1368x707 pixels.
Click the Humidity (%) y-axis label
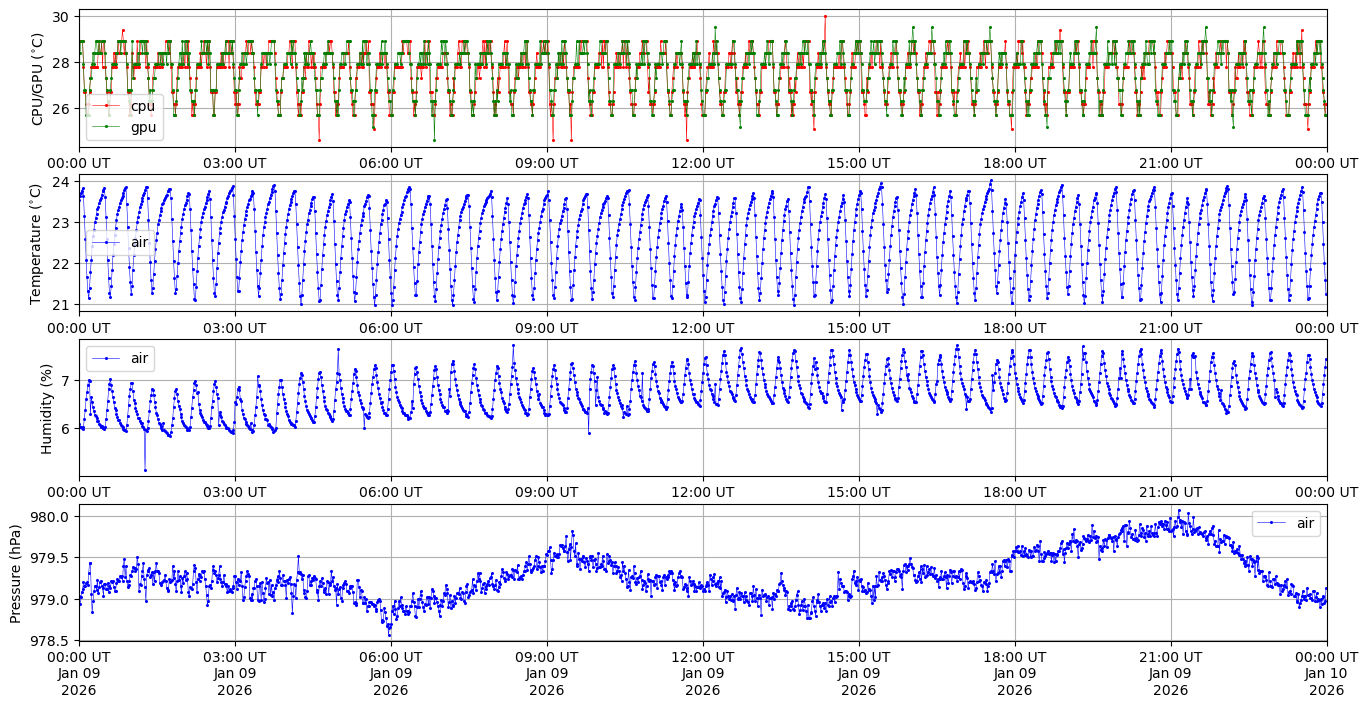coord(46,408)
